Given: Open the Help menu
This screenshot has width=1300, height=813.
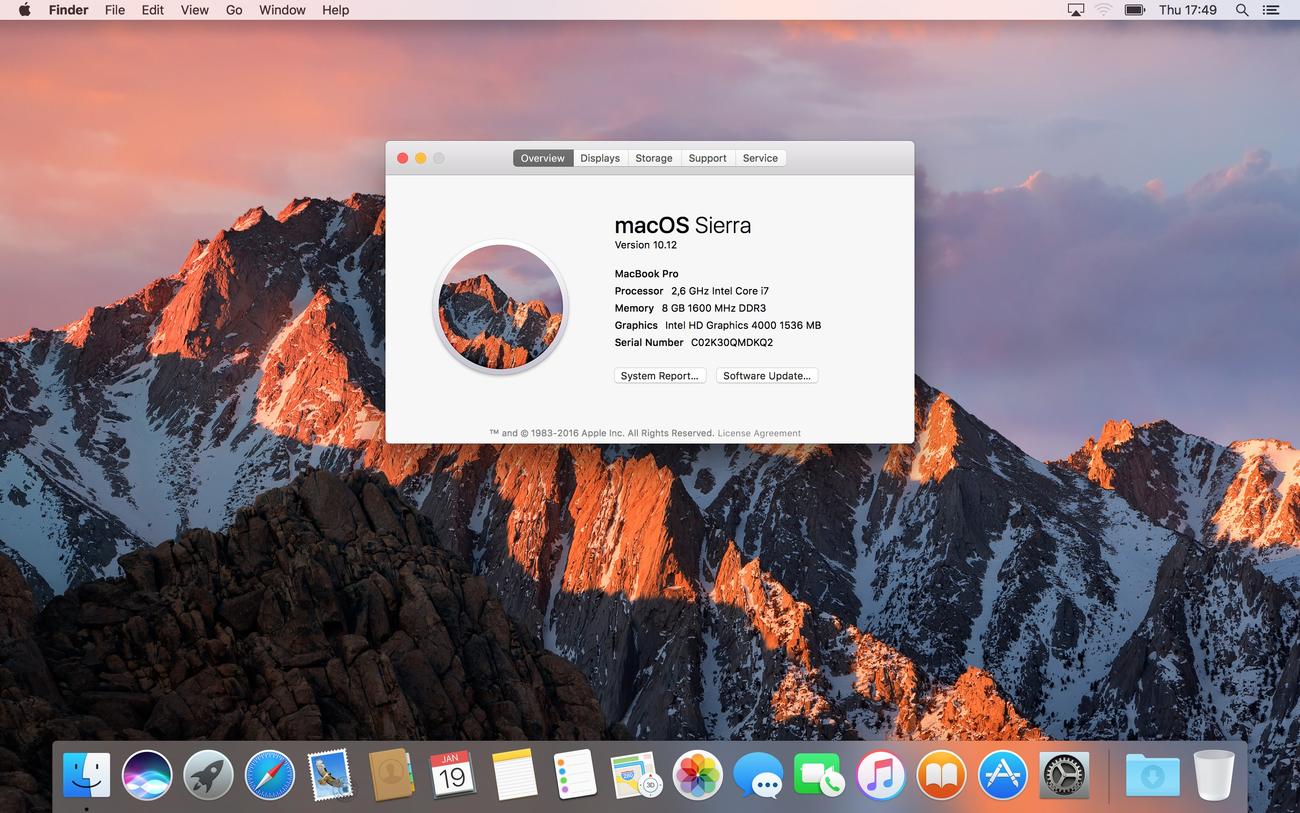Looking at the screenshot, I should [336, 10].
